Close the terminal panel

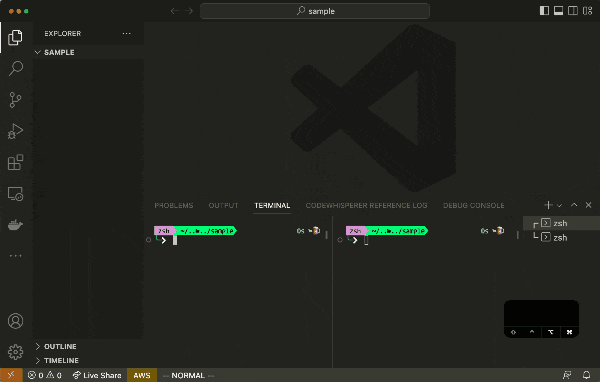589,205
